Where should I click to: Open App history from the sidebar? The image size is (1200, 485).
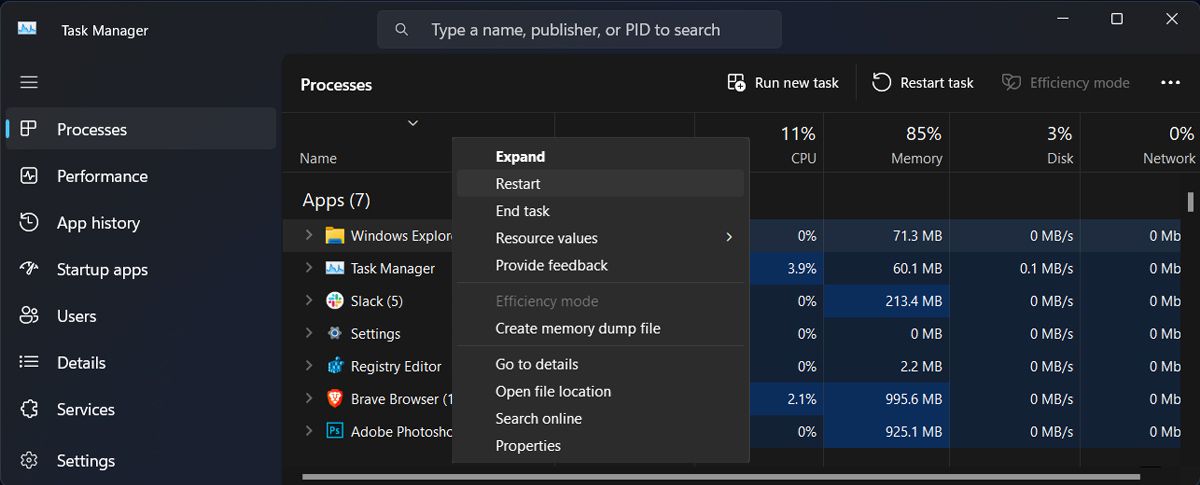(98, 223)
